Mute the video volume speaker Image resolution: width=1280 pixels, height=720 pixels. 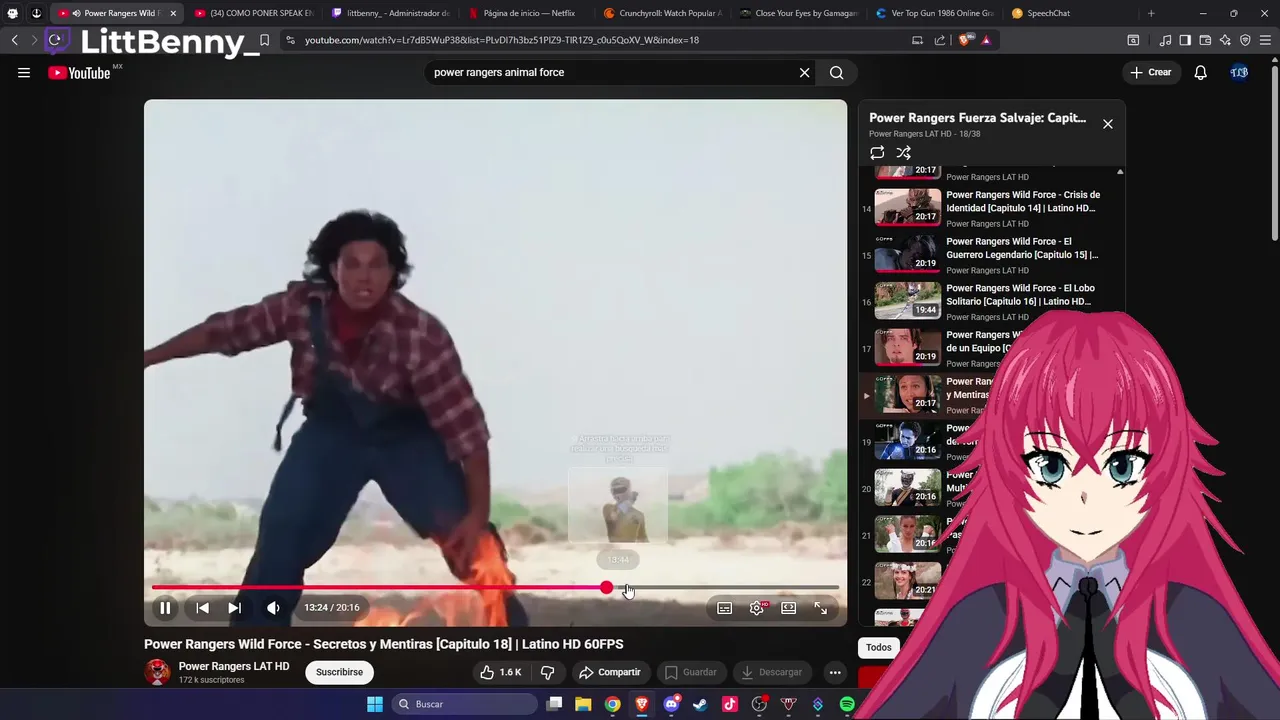coord(273,608)
